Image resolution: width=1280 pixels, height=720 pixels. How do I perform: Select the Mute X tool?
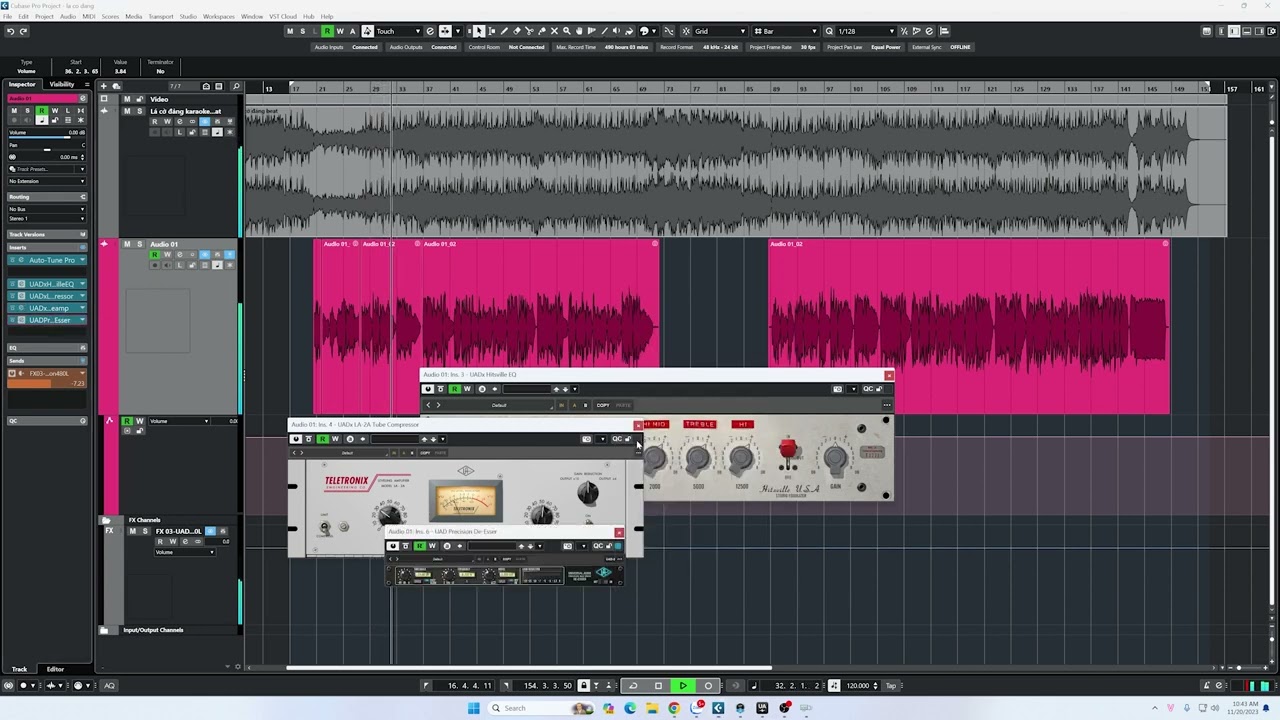(x=554, y=31)
